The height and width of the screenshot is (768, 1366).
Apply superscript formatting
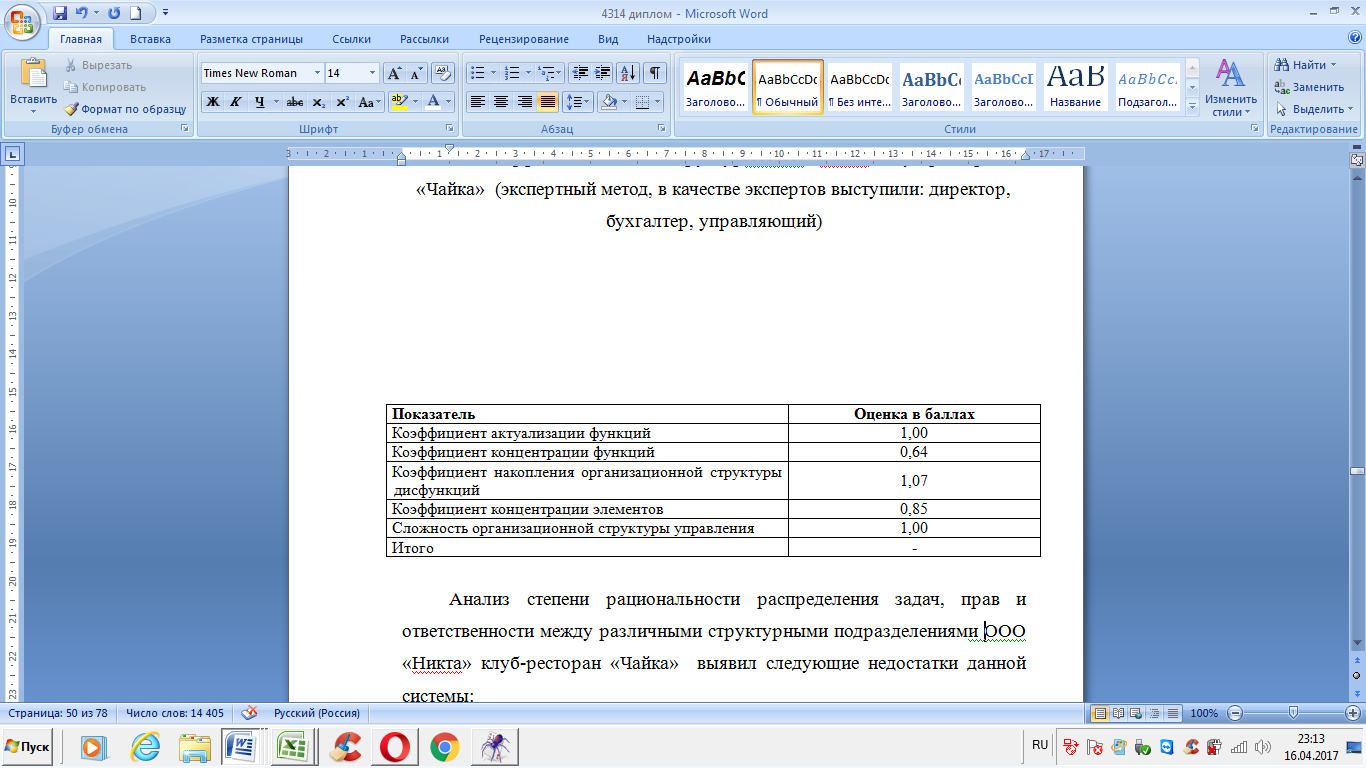click(342, 102)
